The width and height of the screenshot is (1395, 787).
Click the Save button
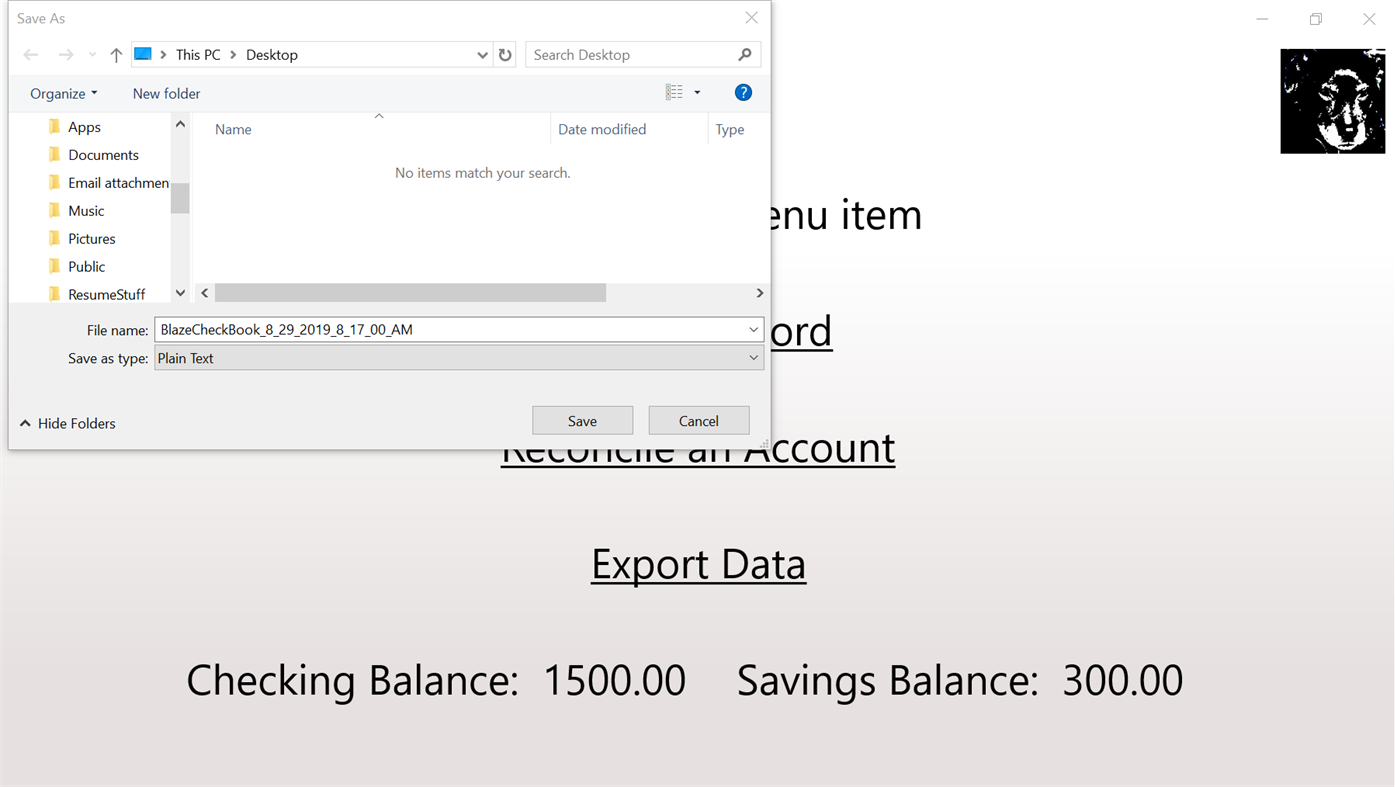point(582,419)
